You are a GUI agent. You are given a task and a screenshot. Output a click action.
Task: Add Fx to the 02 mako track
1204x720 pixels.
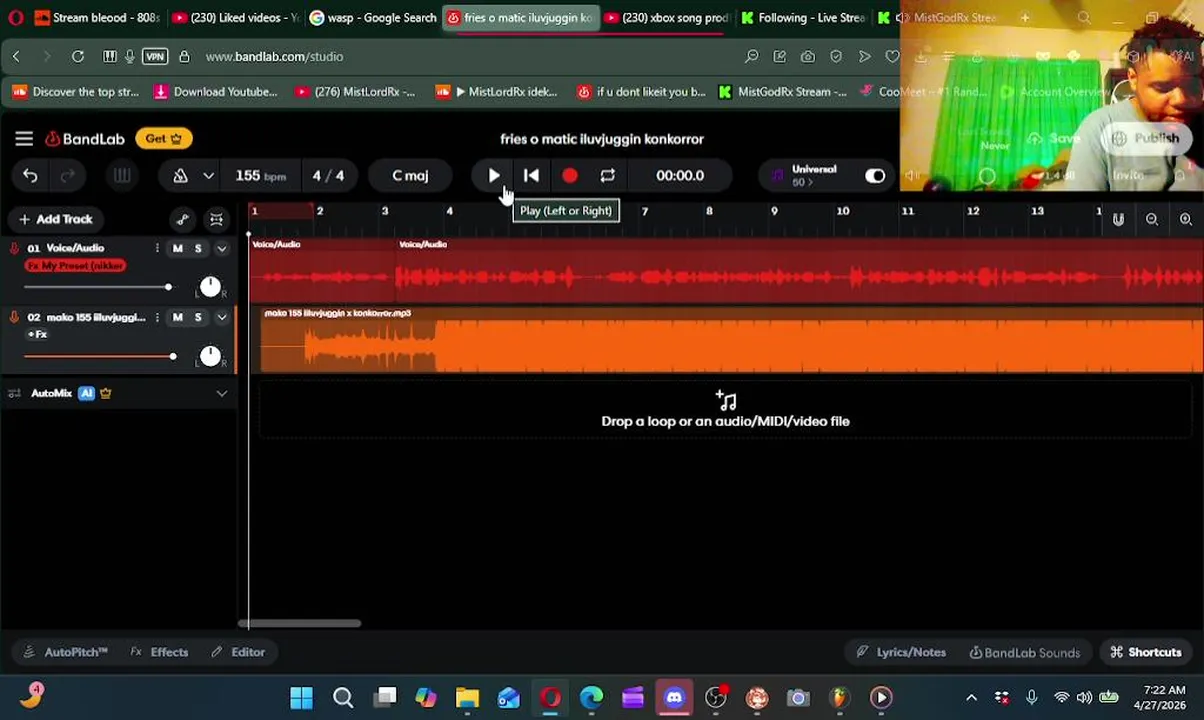[38, 334]
